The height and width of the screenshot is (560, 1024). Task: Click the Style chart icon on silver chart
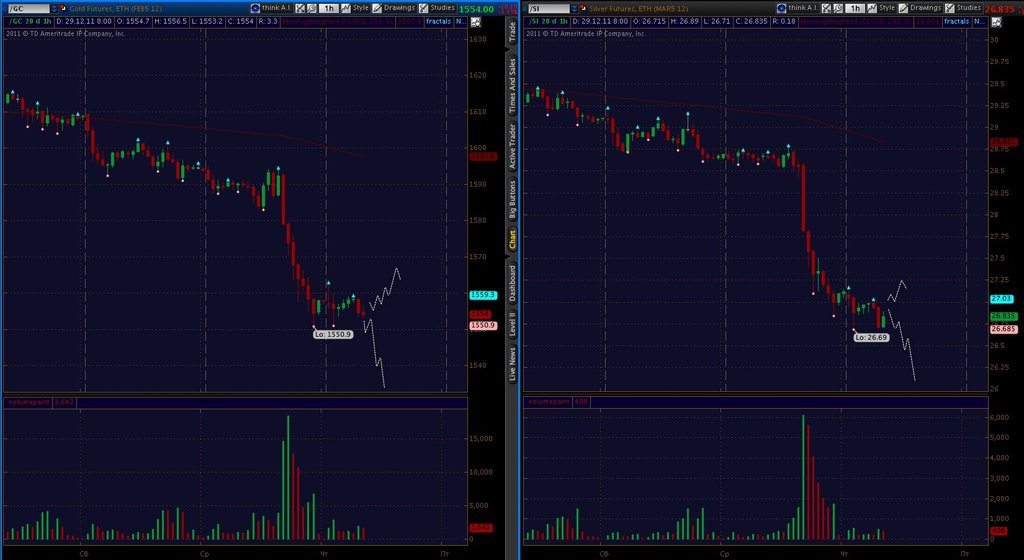click(872, 8)
